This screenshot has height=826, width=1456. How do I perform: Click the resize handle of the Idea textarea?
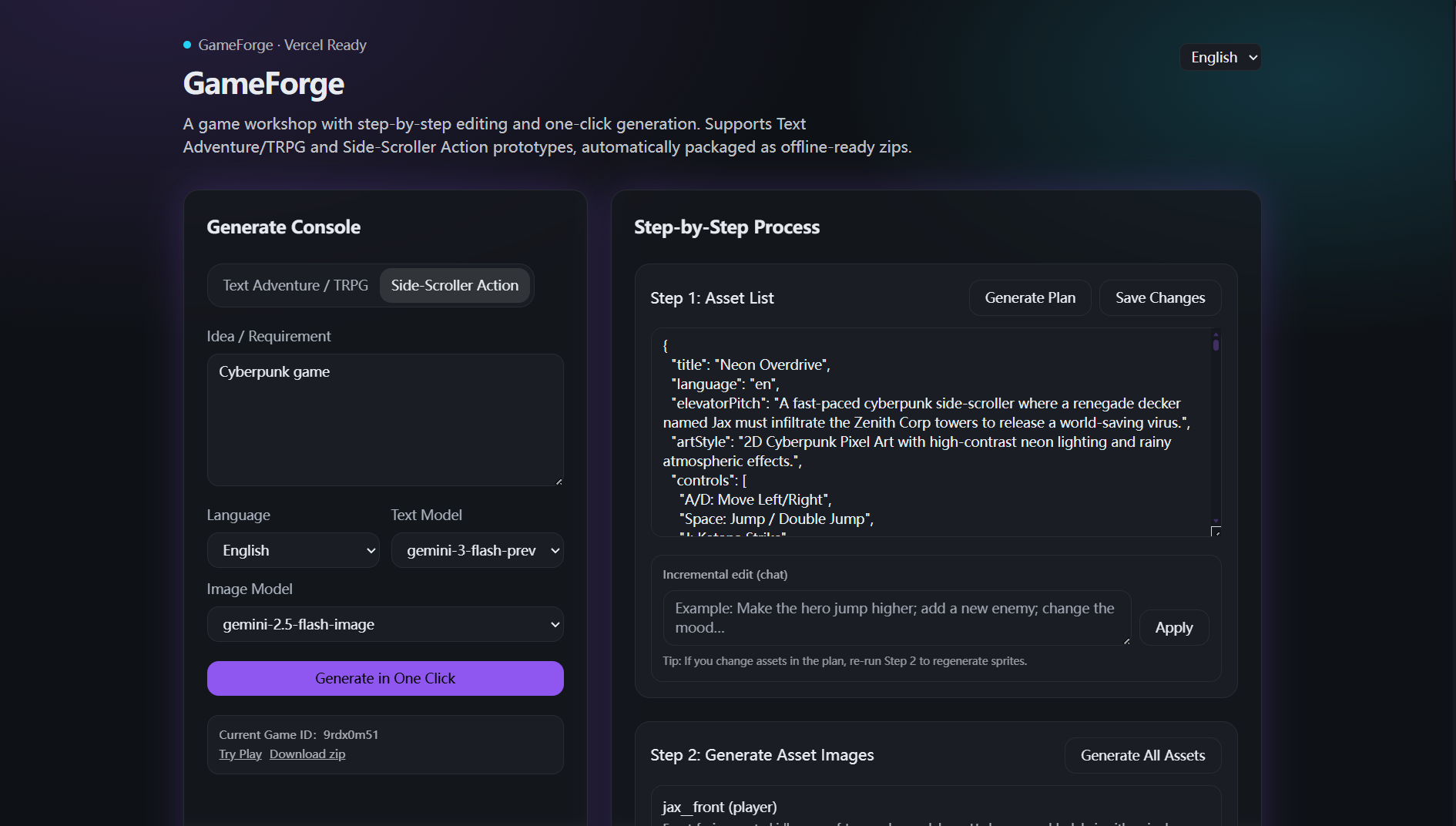559,482
